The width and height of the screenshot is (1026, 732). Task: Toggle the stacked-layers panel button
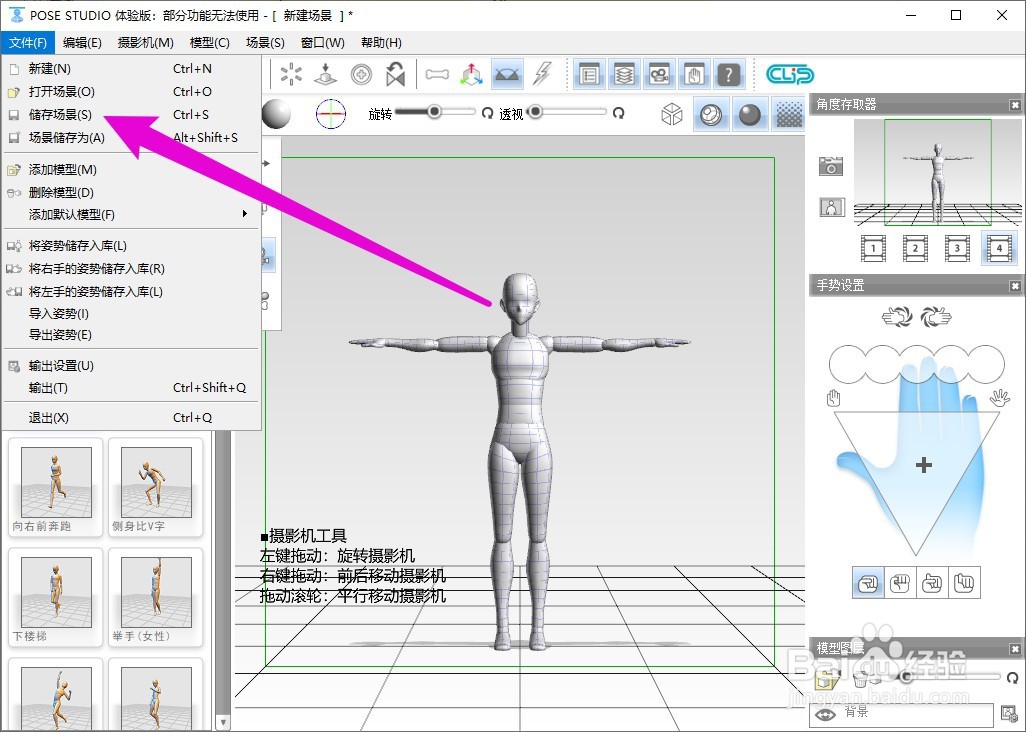point(624,75)
